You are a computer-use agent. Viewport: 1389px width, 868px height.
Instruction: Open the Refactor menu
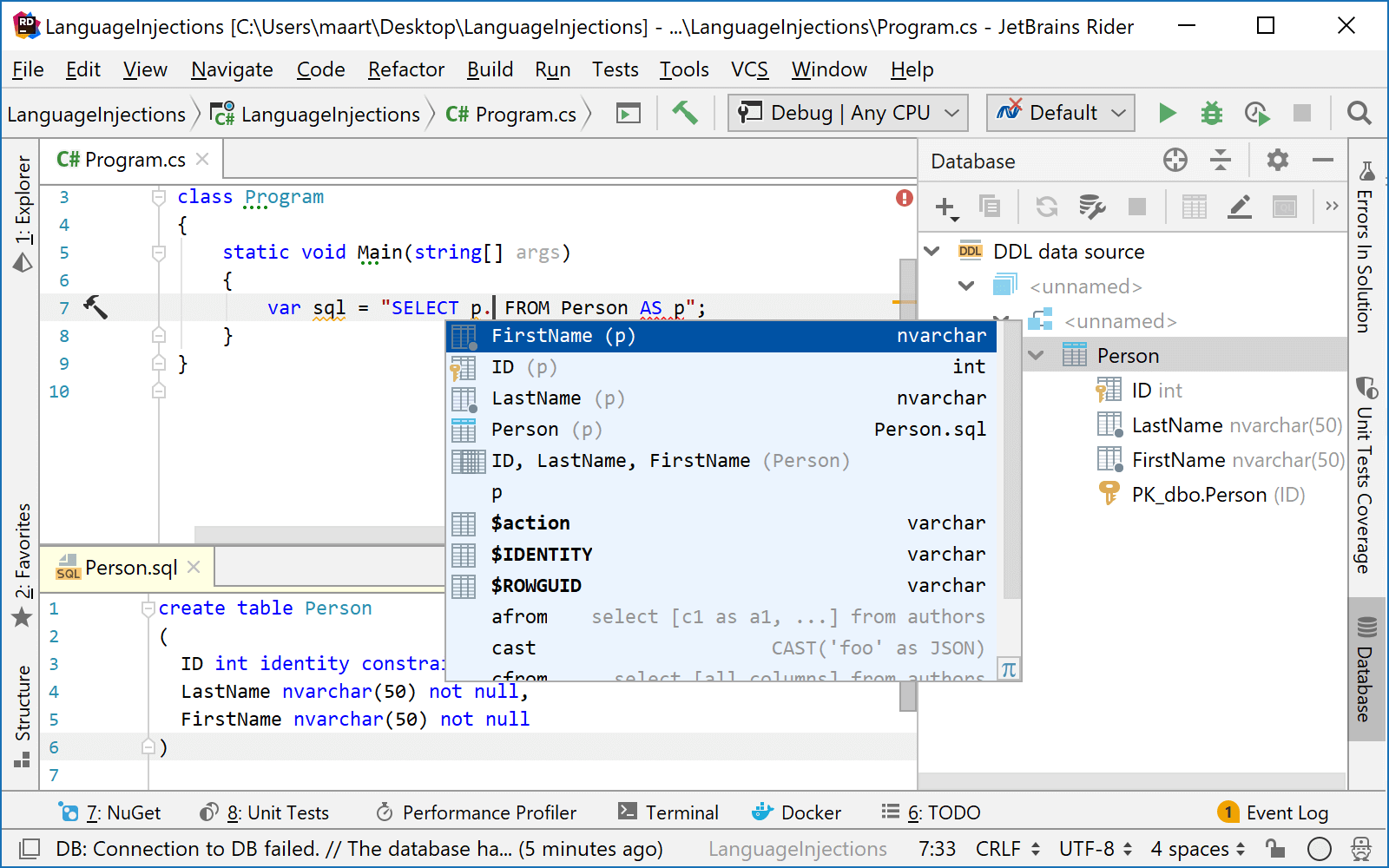click(405, 69)
